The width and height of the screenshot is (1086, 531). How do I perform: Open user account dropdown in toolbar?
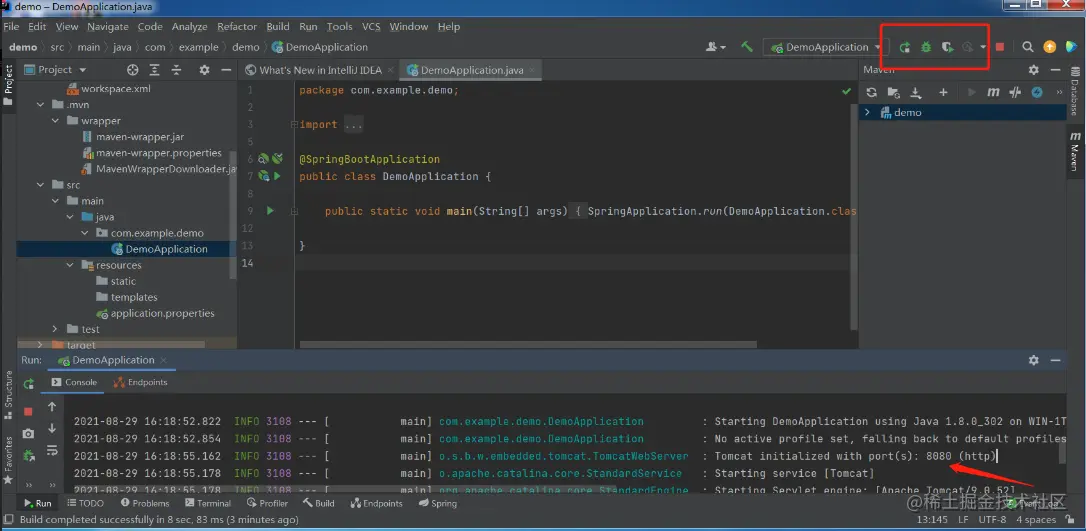pos(715,47)
